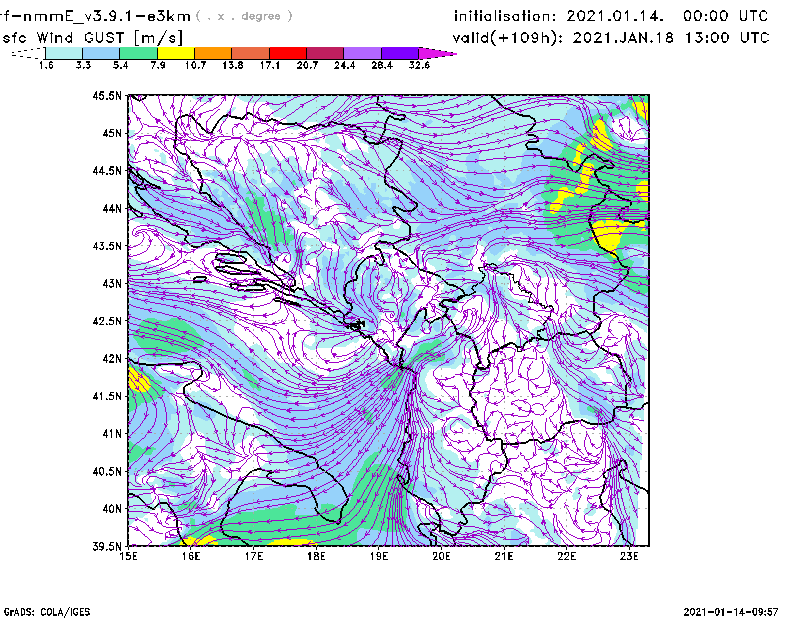Click the 39.5N latitude axis label

107,546
